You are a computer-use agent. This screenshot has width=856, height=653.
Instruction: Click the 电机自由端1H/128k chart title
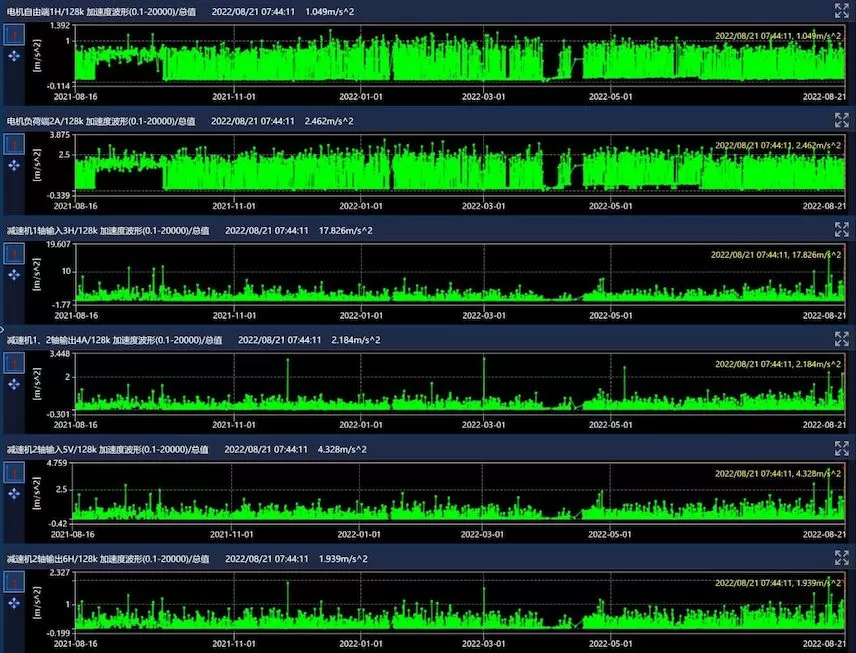pyautogui.click(x=100, y=11)
